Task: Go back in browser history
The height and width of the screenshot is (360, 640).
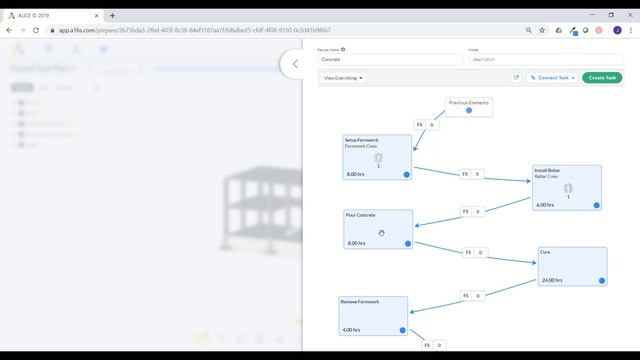Action: (x=9, y=30)
